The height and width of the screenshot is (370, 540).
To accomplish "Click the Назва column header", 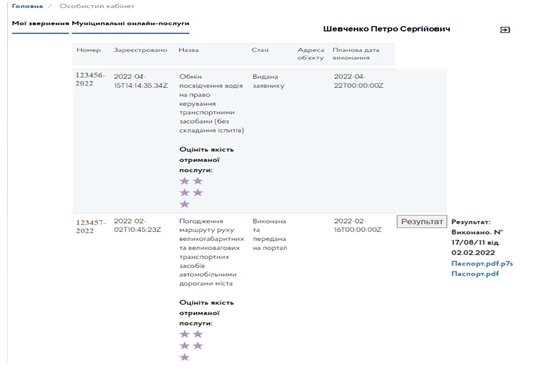I will 188,50.
